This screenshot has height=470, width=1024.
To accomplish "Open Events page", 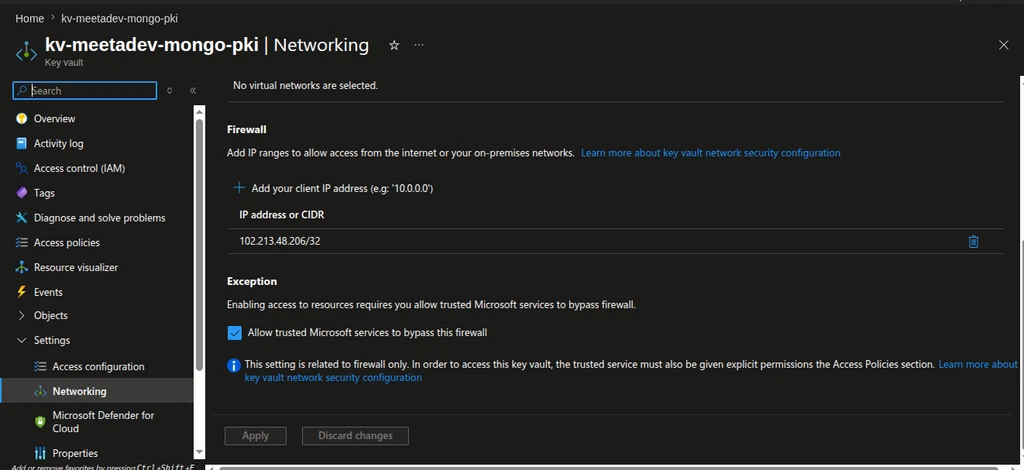I will [x=48, y=292].
